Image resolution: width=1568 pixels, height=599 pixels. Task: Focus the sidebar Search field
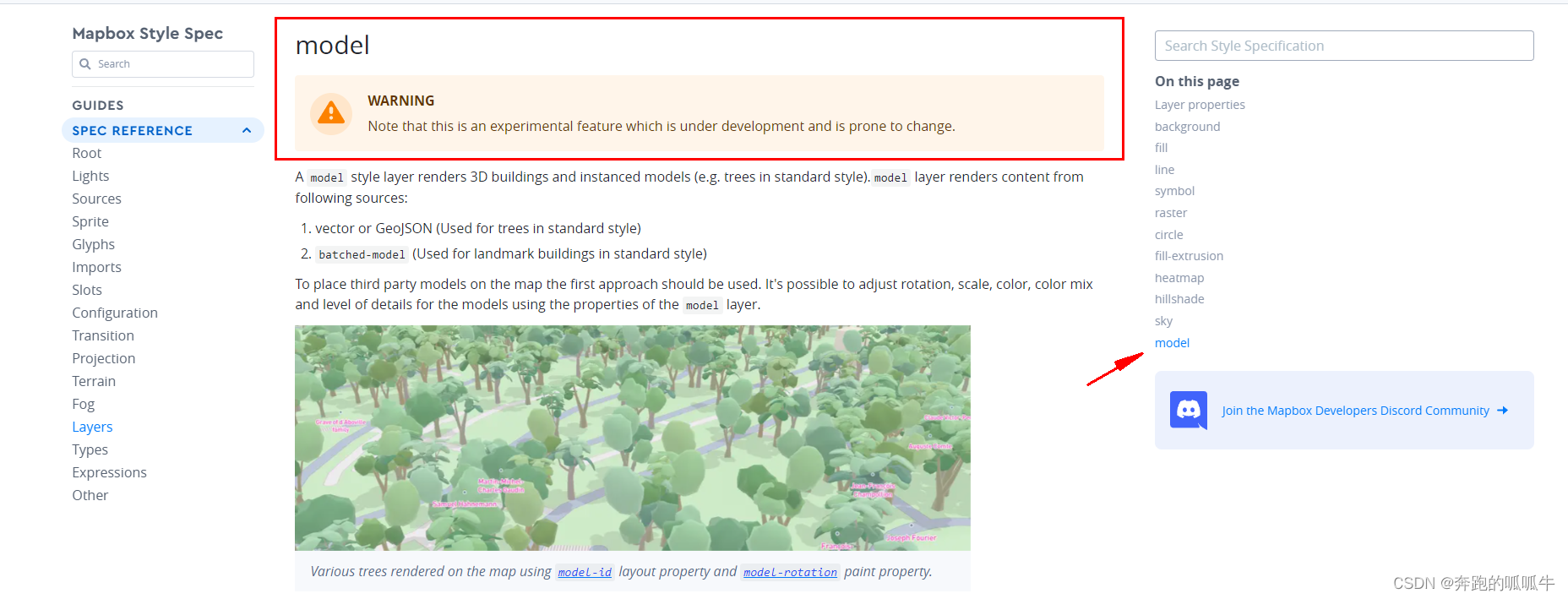(x=163, y=64)
